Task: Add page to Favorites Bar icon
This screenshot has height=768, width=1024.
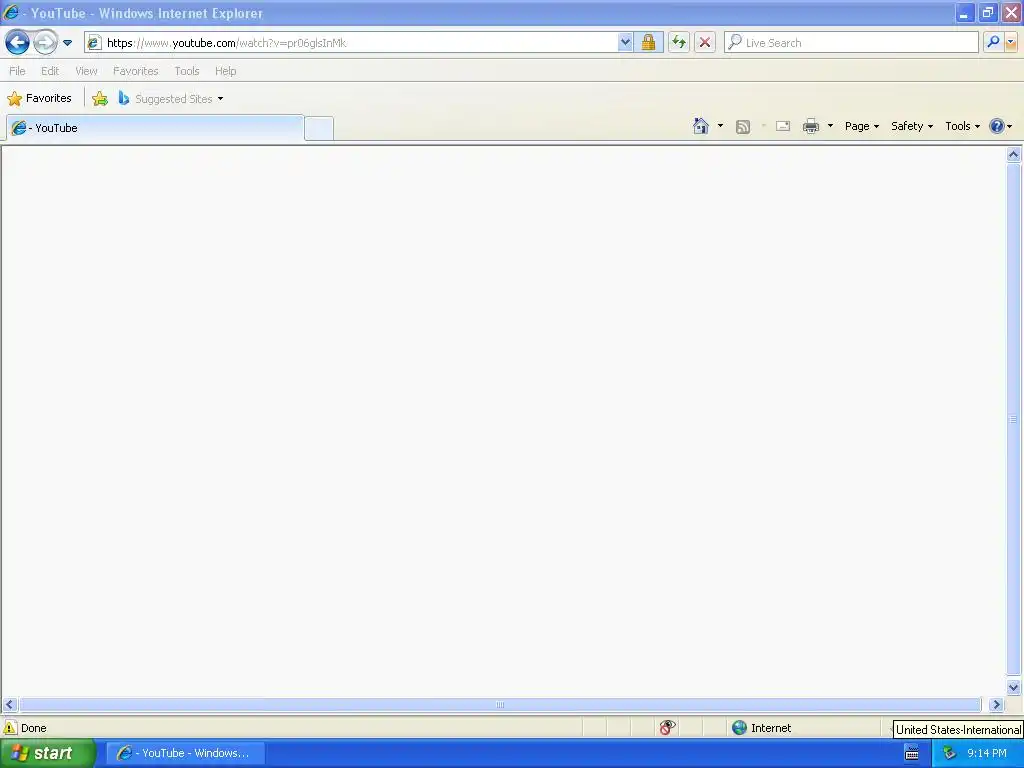Action: point(100,99)
